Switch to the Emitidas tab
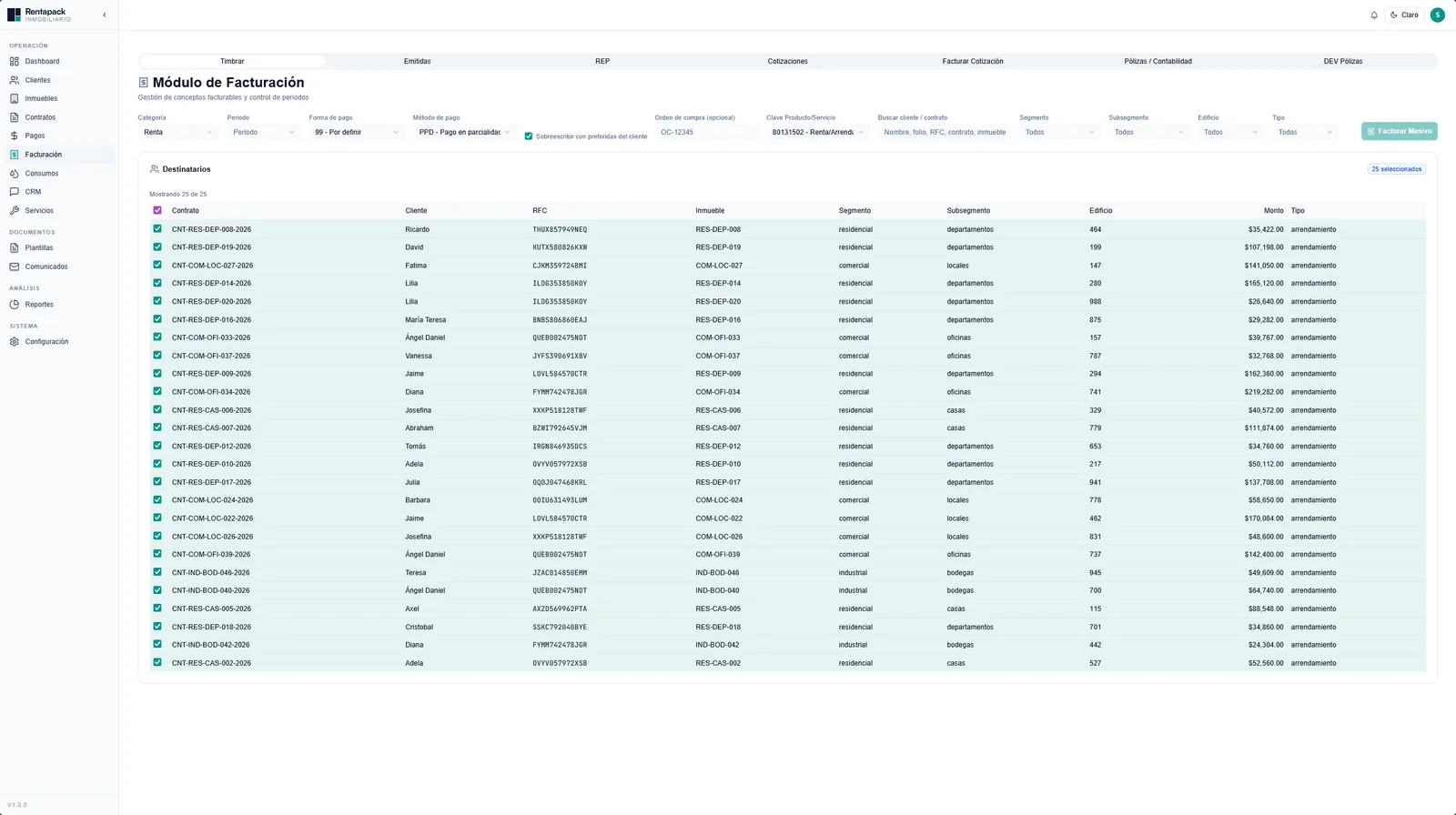The height and width of the screenshot is (815, 1456). pos(417,61)
